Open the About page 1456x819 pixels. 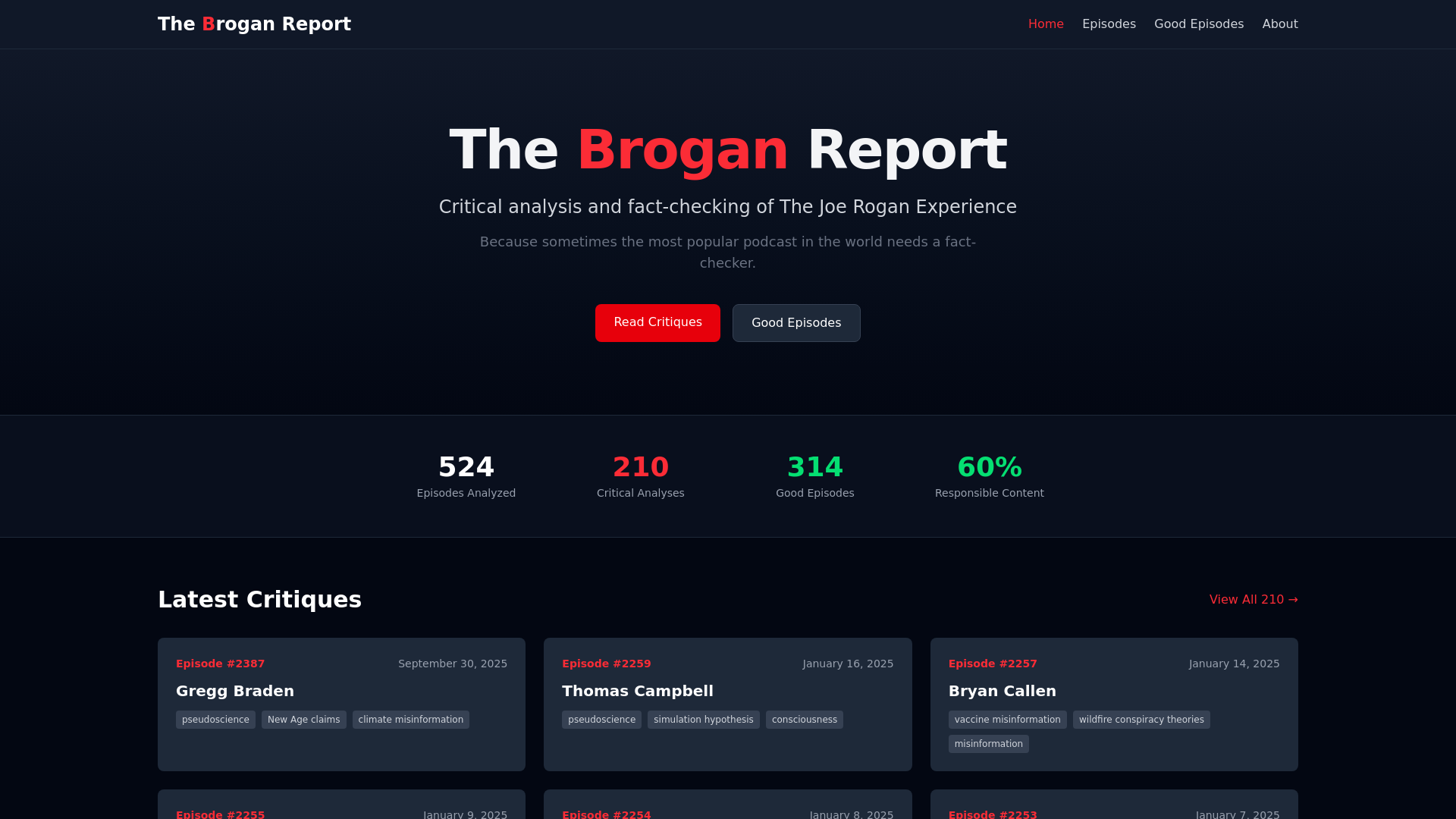coord(1280,24)
